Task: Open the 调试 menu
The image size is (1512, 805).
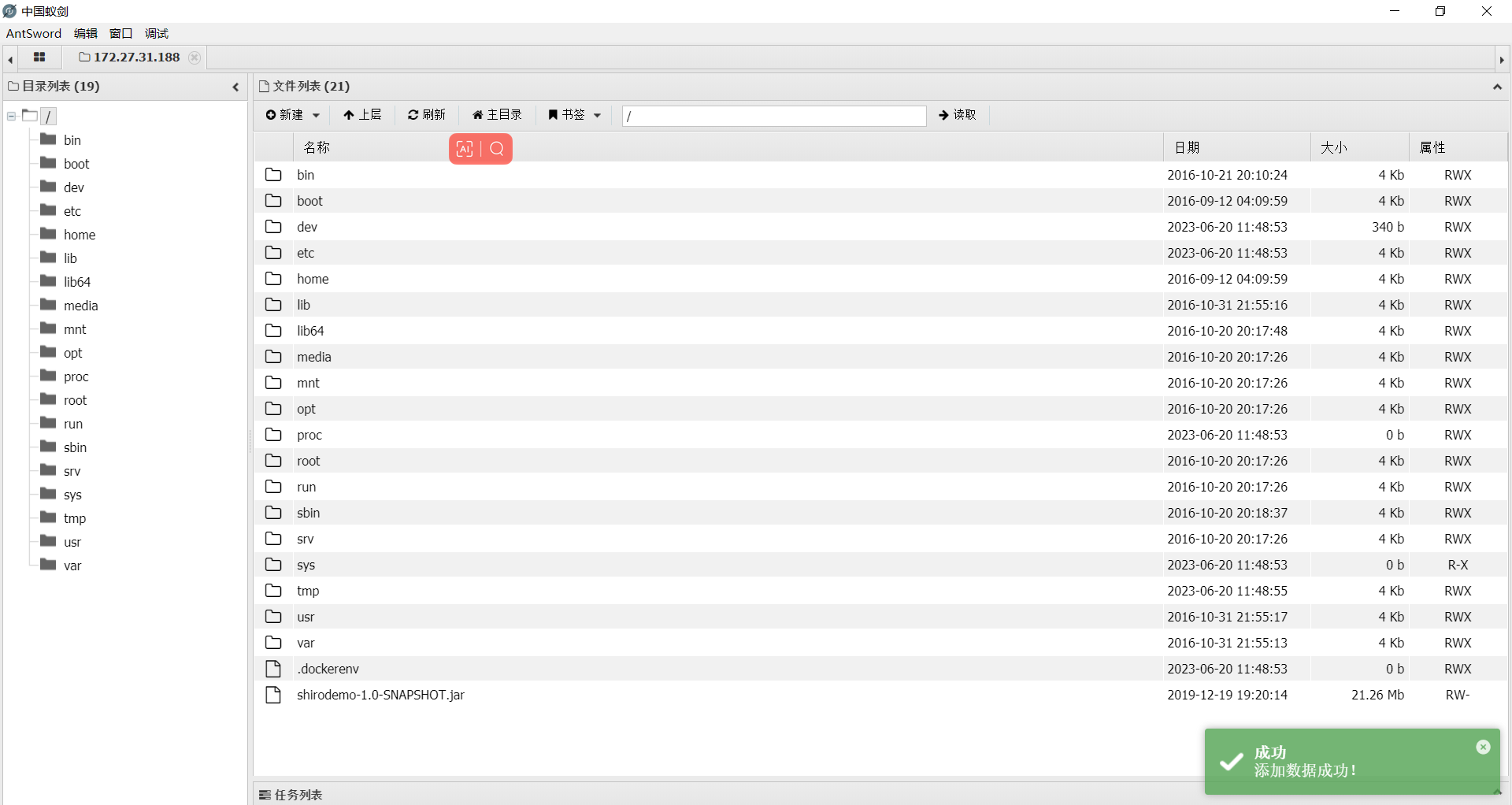Action: [x=156, y=33]
